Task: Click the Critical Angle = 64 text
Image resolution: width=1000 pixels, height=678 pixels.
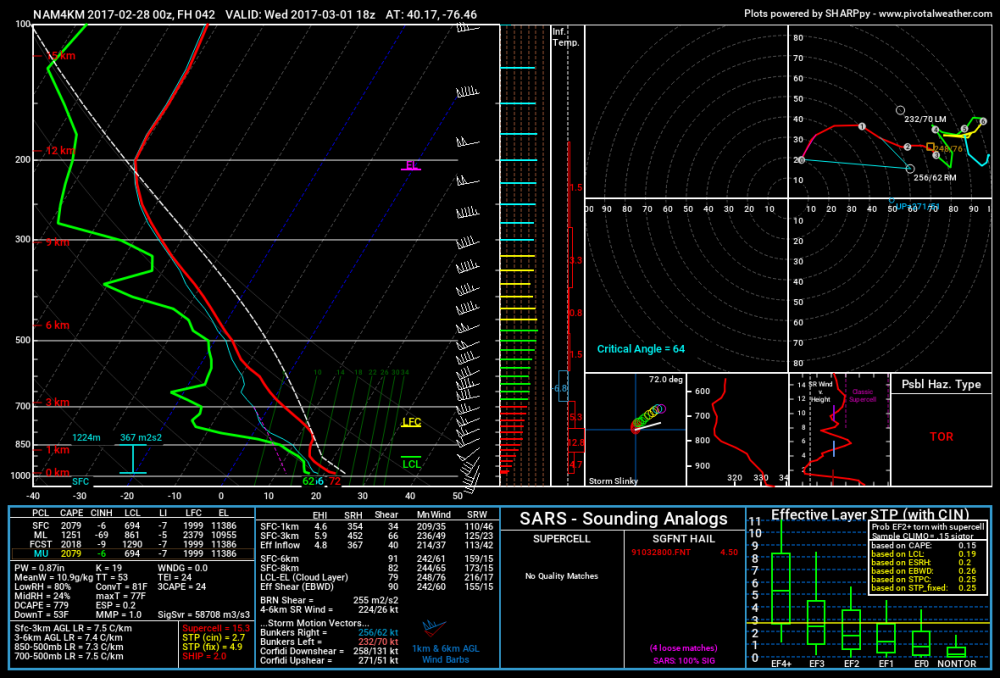Action: coord(640,349)
